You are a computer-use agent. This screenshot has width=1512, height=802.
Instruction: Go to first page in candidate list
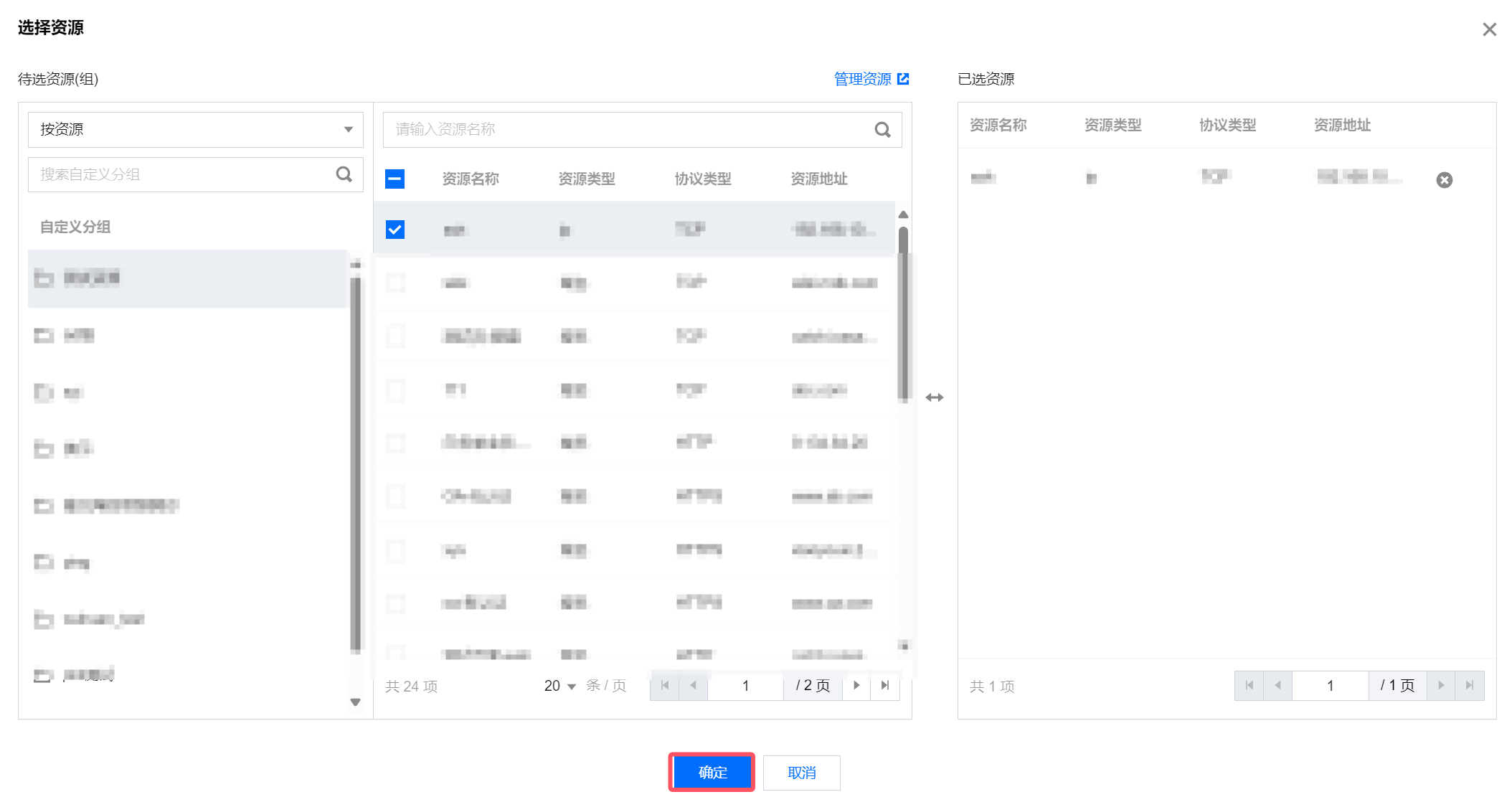coord(665,686)
